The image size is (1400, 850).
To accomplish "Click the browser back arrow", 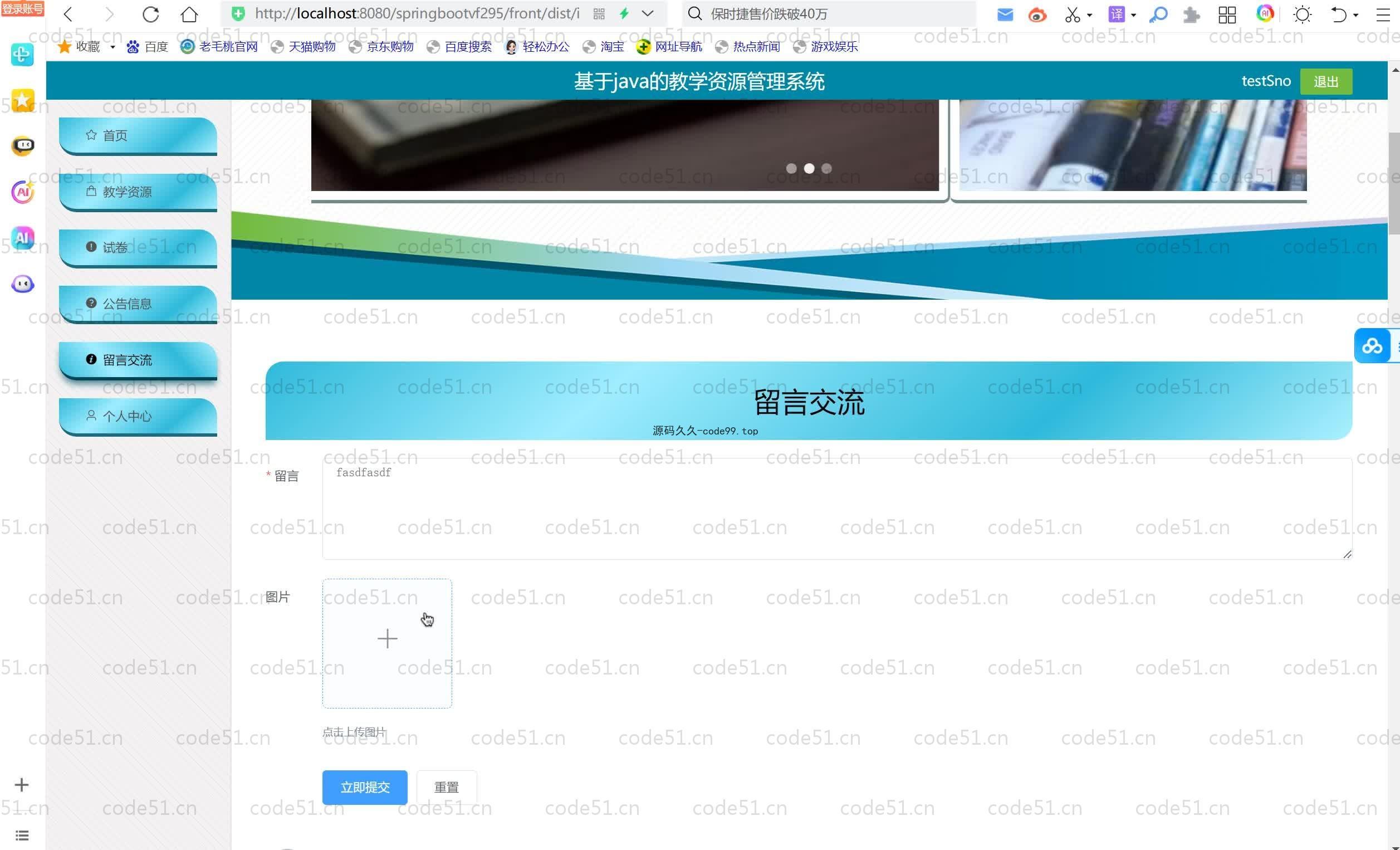I will 68,14.
